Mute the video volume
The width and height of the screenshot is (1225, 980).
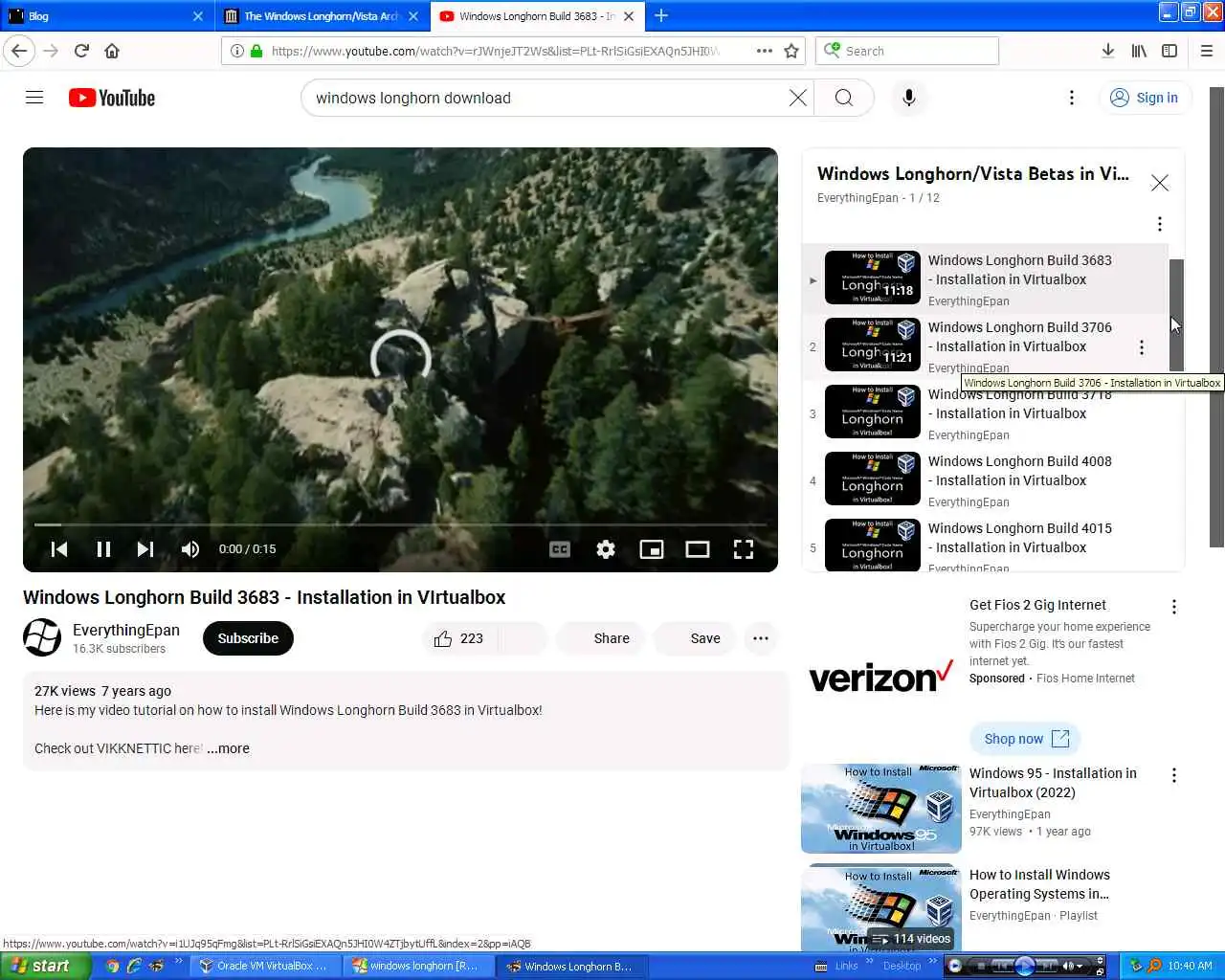tap(190, 549)
